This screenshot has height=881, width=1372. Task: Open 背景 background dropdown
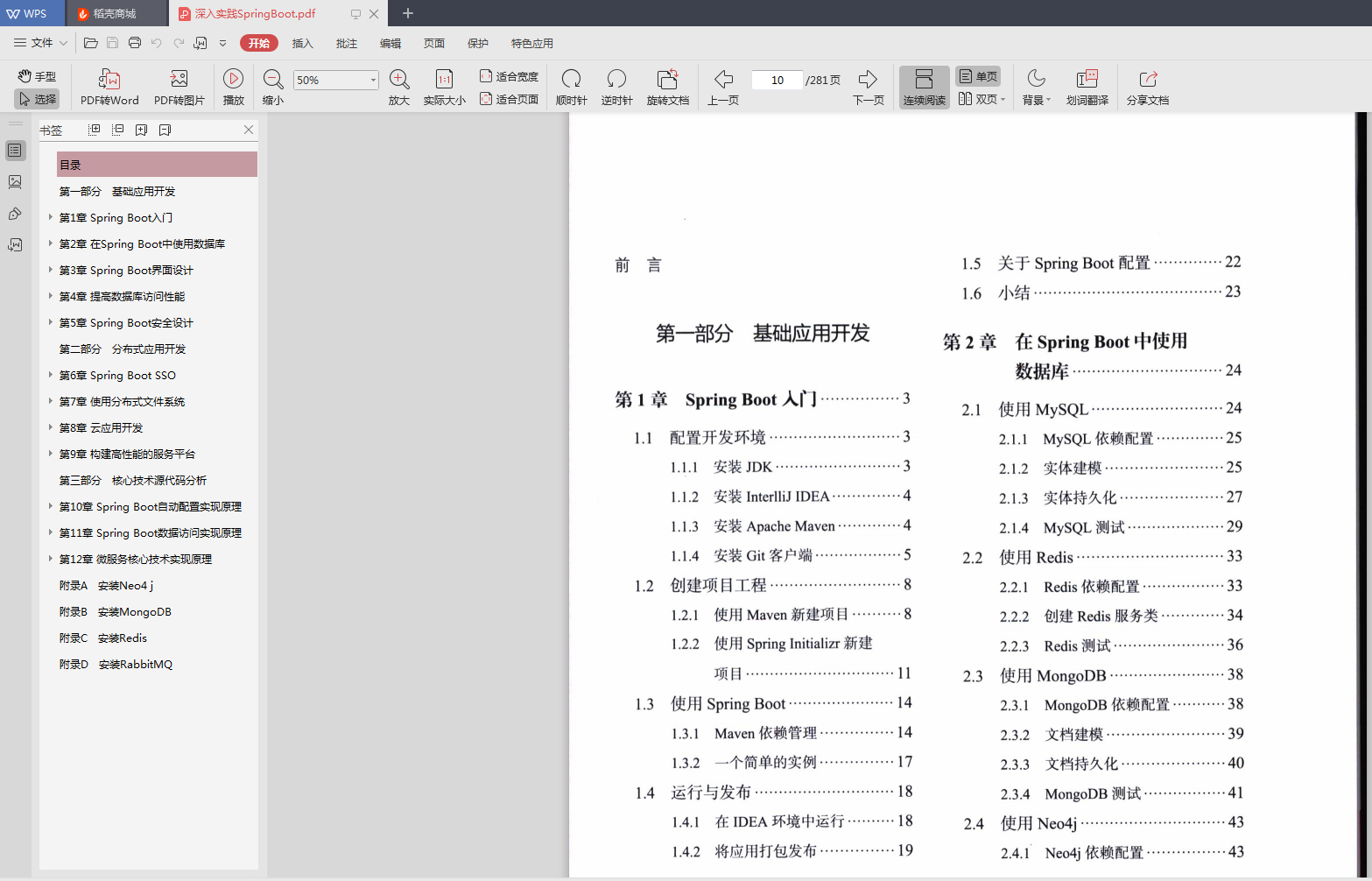point(1037,88)
